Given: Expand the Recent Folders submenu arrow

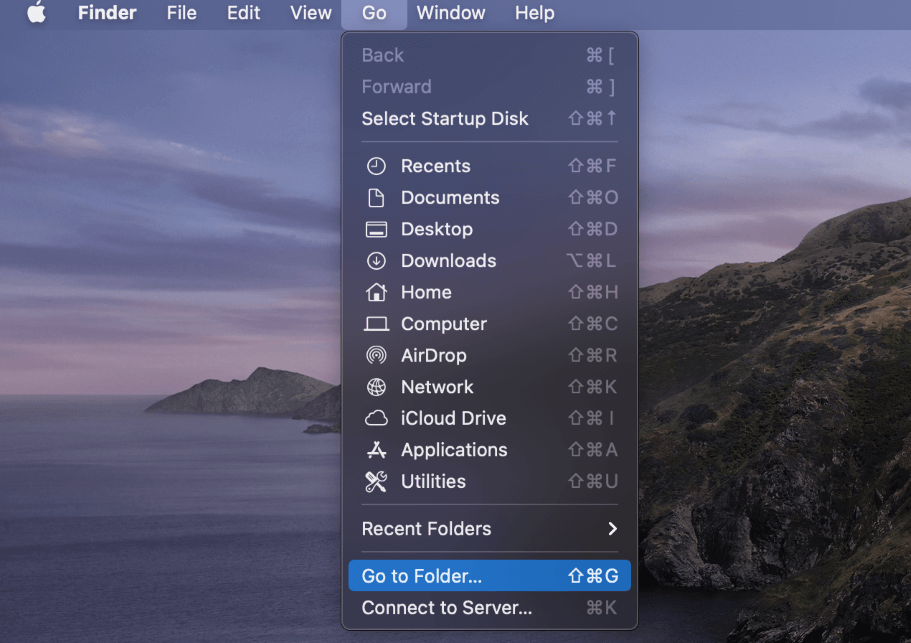Looking at the screenshot, I should pyautogui.click(x=612, y=529).
